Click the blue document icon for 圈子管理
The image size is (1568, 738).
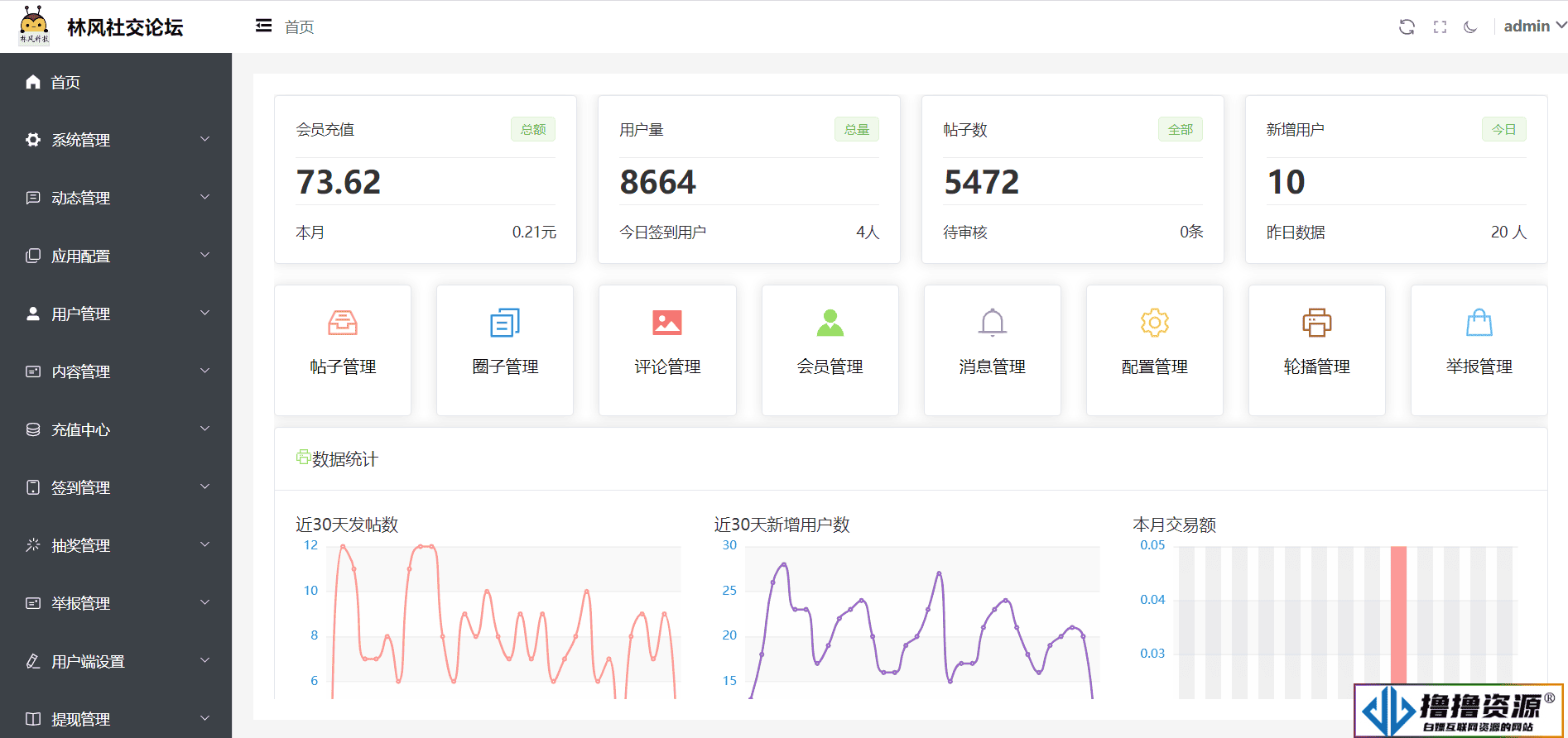[x=505, y=323]
